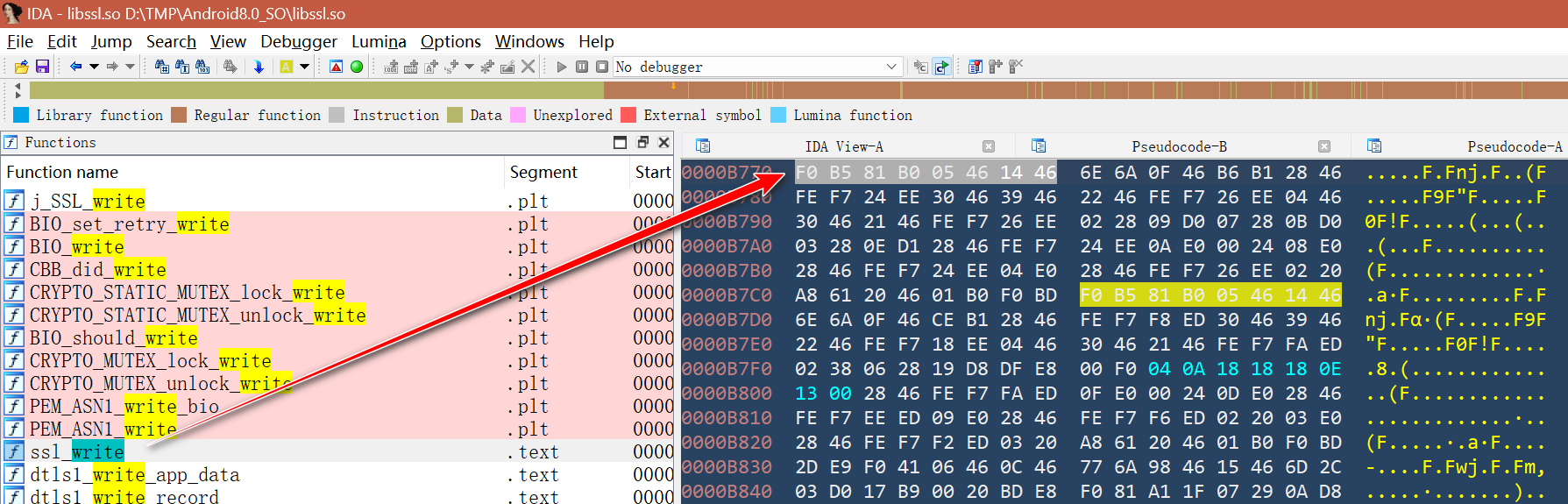Open the Options menu
This screenshot has height=504, width=1568.
coord(451,41)
